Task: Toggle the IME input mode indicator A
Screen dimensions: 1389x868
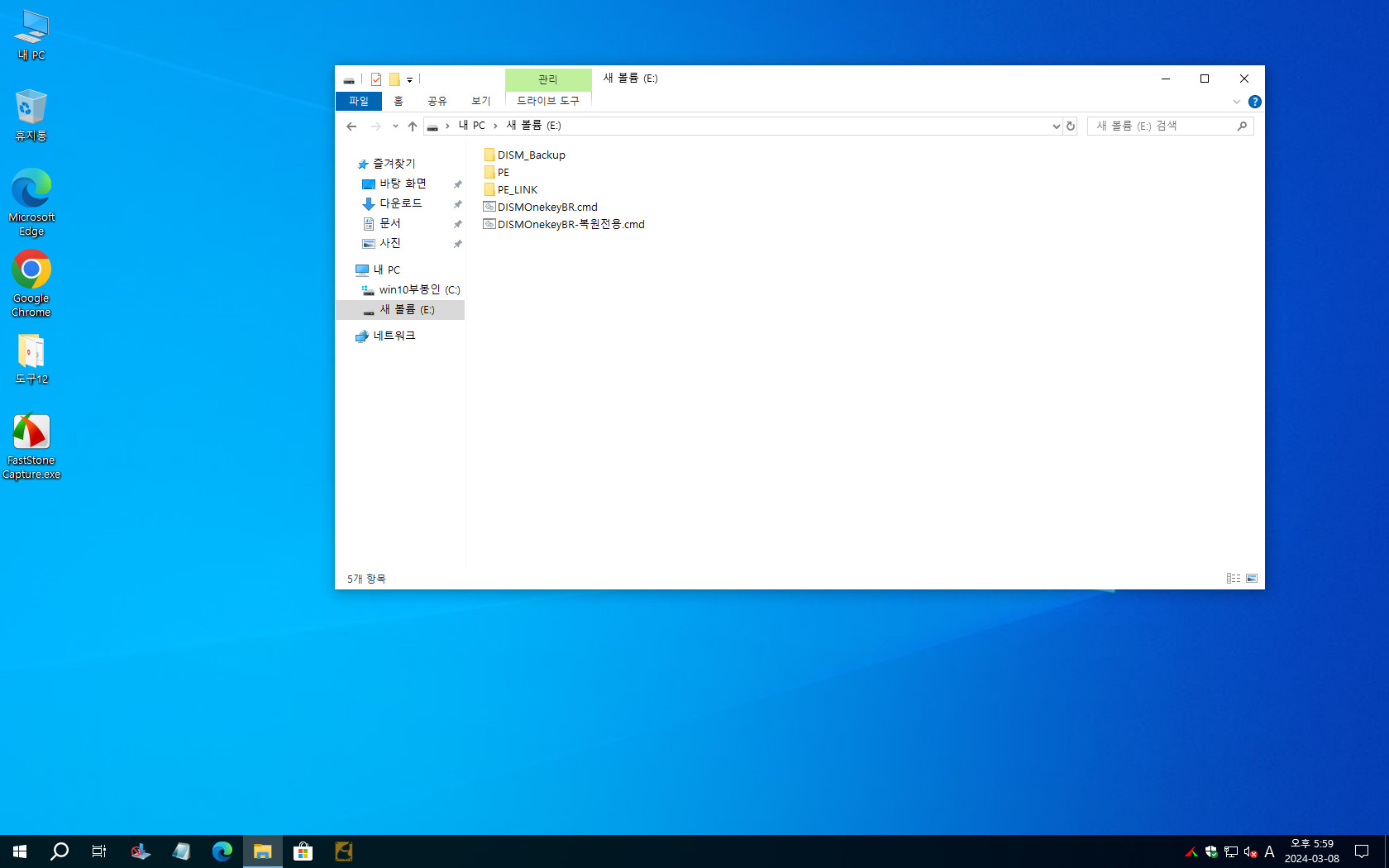Action: (x=1270, y=851)
